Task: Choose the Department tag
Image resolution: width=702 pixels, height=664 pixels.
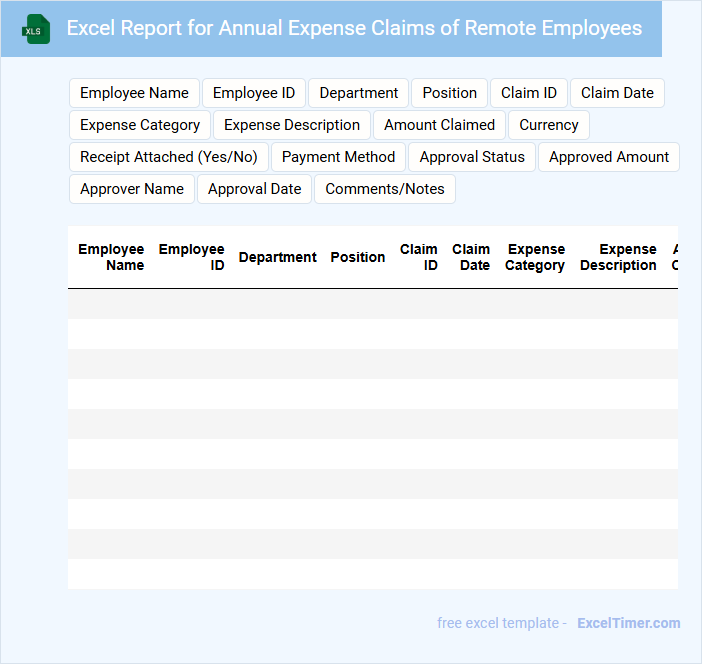Action: [358, 93]
